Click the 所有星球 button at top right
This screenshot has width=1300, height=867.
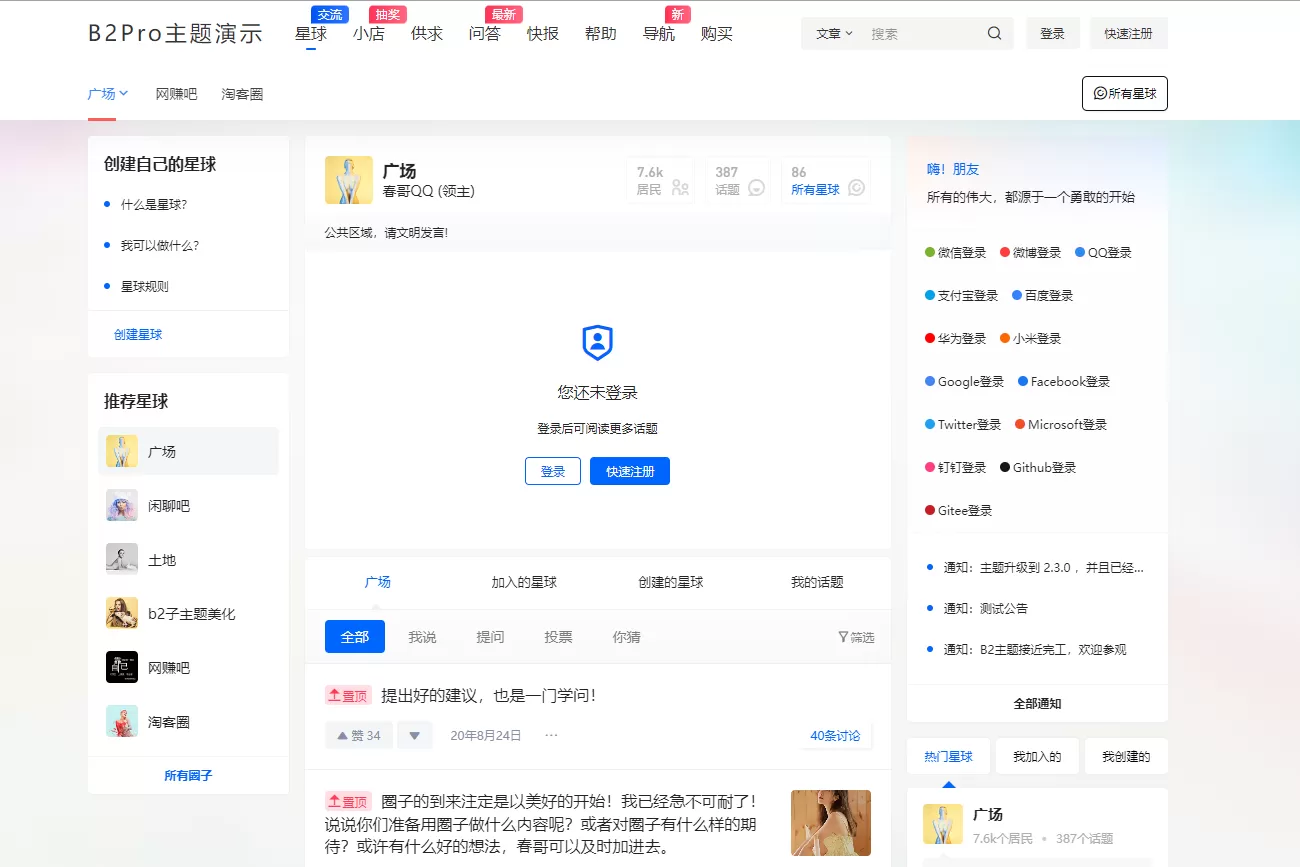click(x=1124, y=94)
